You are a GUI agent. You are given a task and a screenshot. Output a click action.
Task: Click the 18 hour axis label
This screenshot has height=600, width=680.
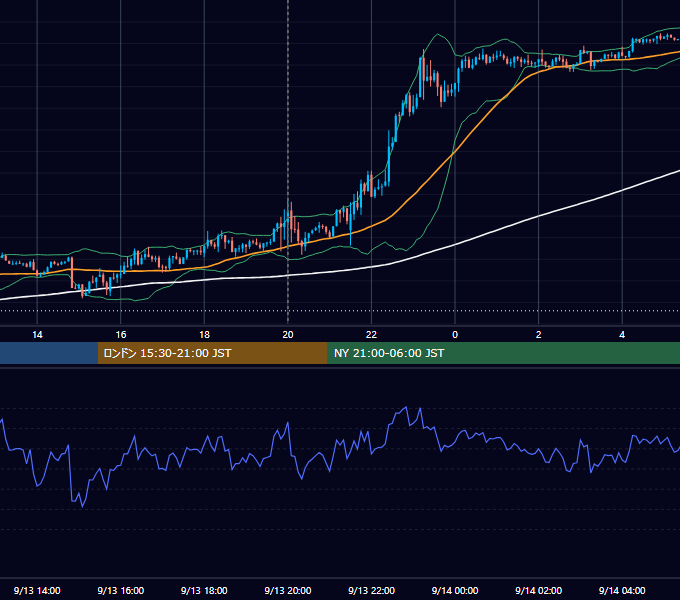click(204, 335)
